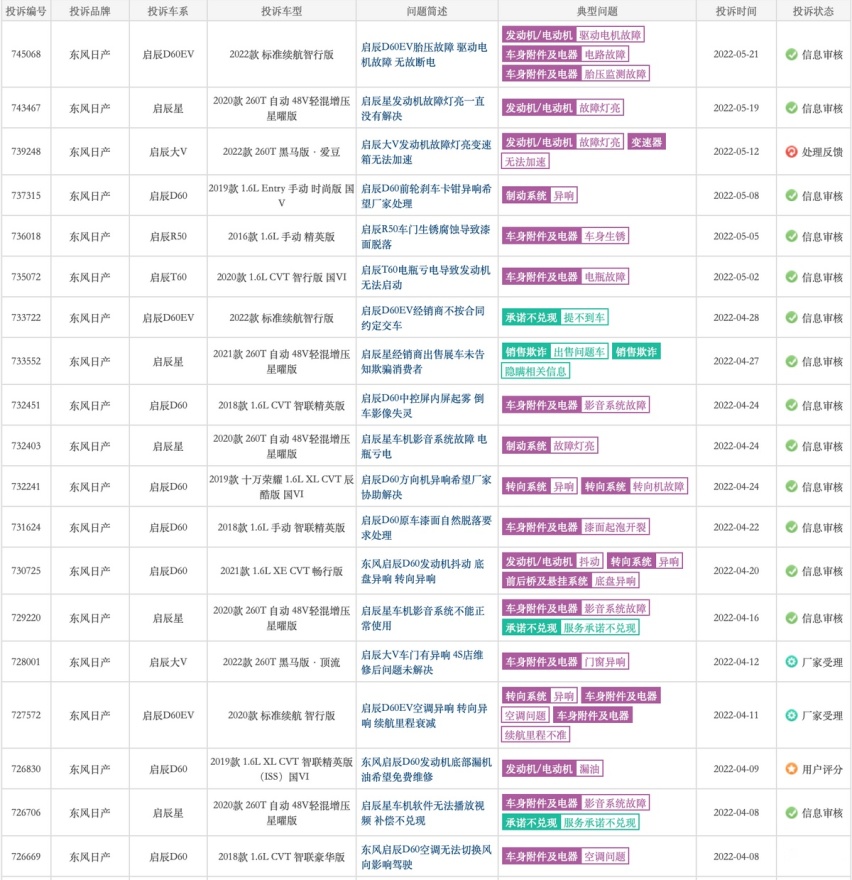Click the '启辰T60' car series cell
Image resolution: width=852 pixels, height=880 pixels.
[168, 277]
